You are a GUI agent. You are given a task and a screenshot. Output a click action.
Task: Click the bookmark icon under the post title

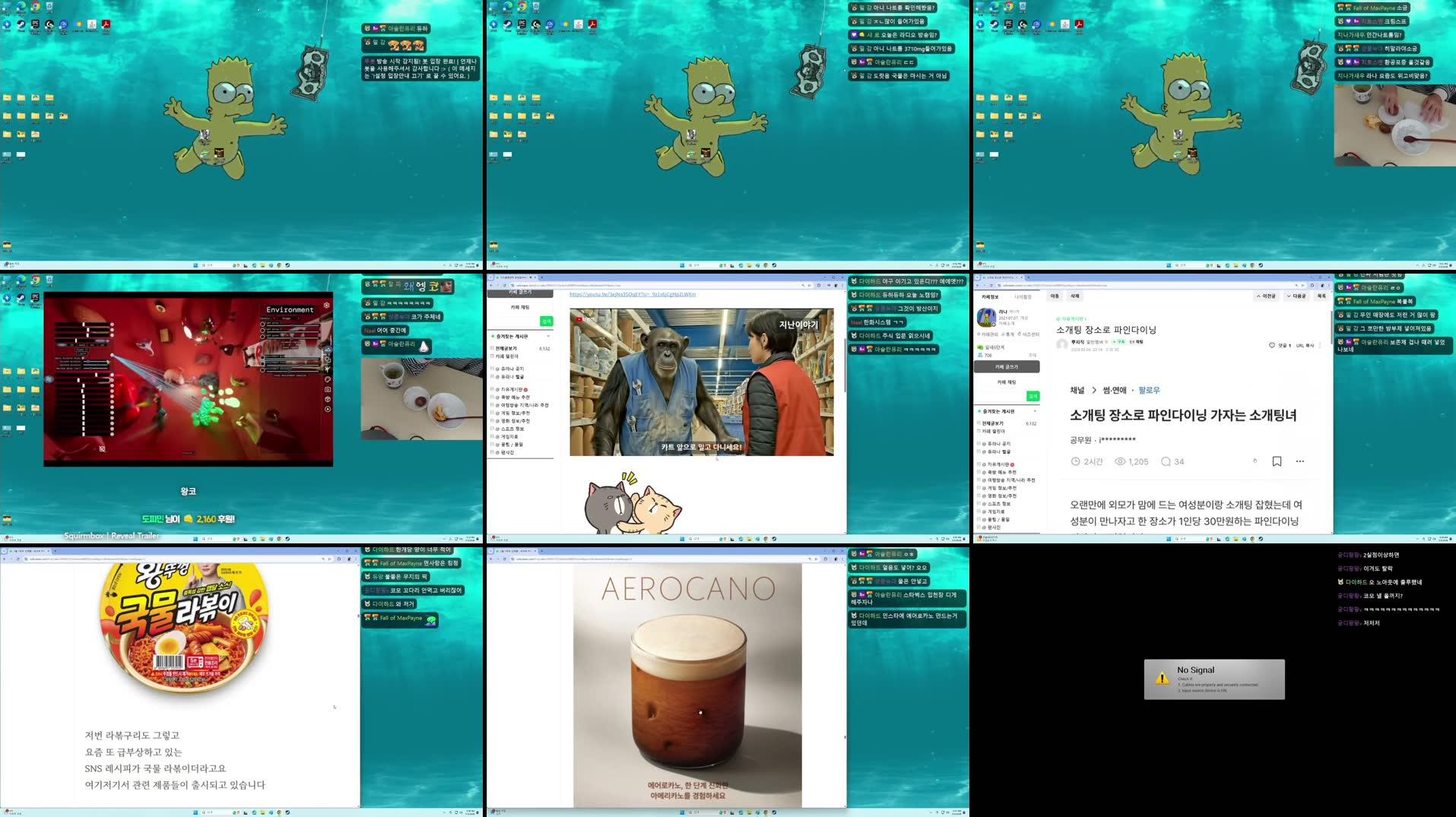pos(1277,461)
